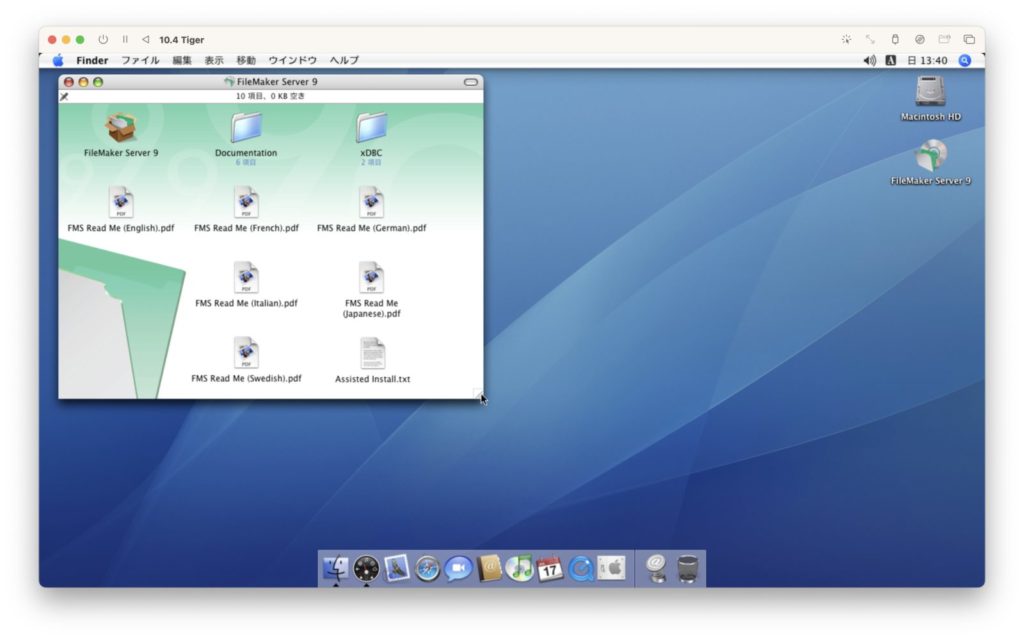Open the 編集 menu
The image size is (1024, 639).
pos(182,60)
